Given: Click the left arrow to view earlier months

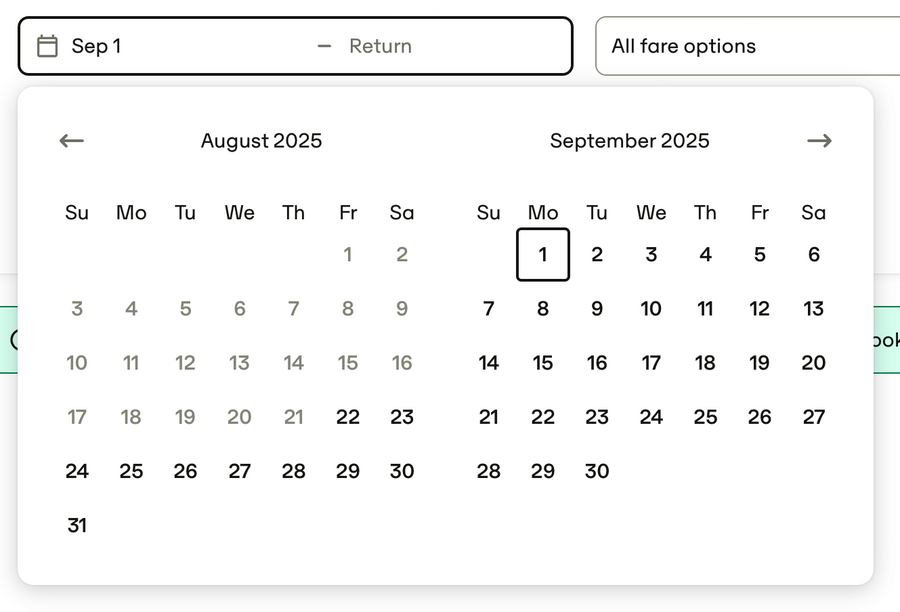Looking at the screenshot, I should click(71, 141).
